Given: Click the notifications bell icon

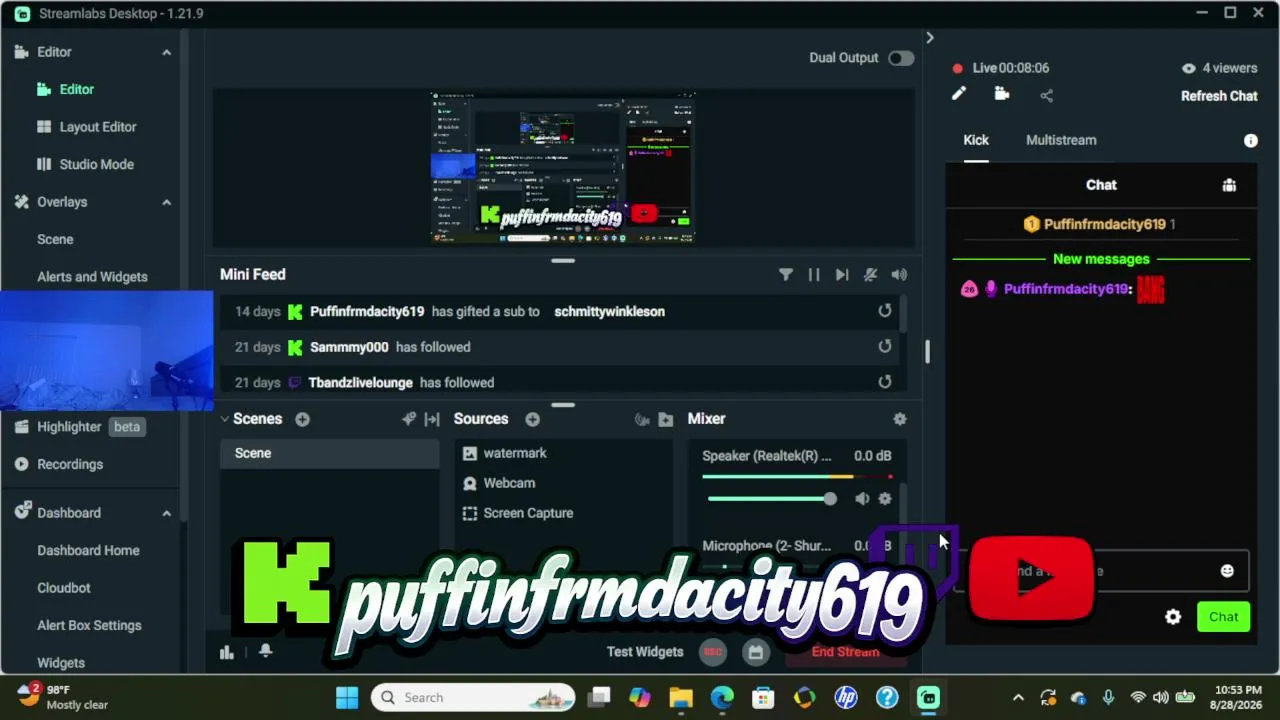Looking at the screenshot, I should click(x=266, y=651).
